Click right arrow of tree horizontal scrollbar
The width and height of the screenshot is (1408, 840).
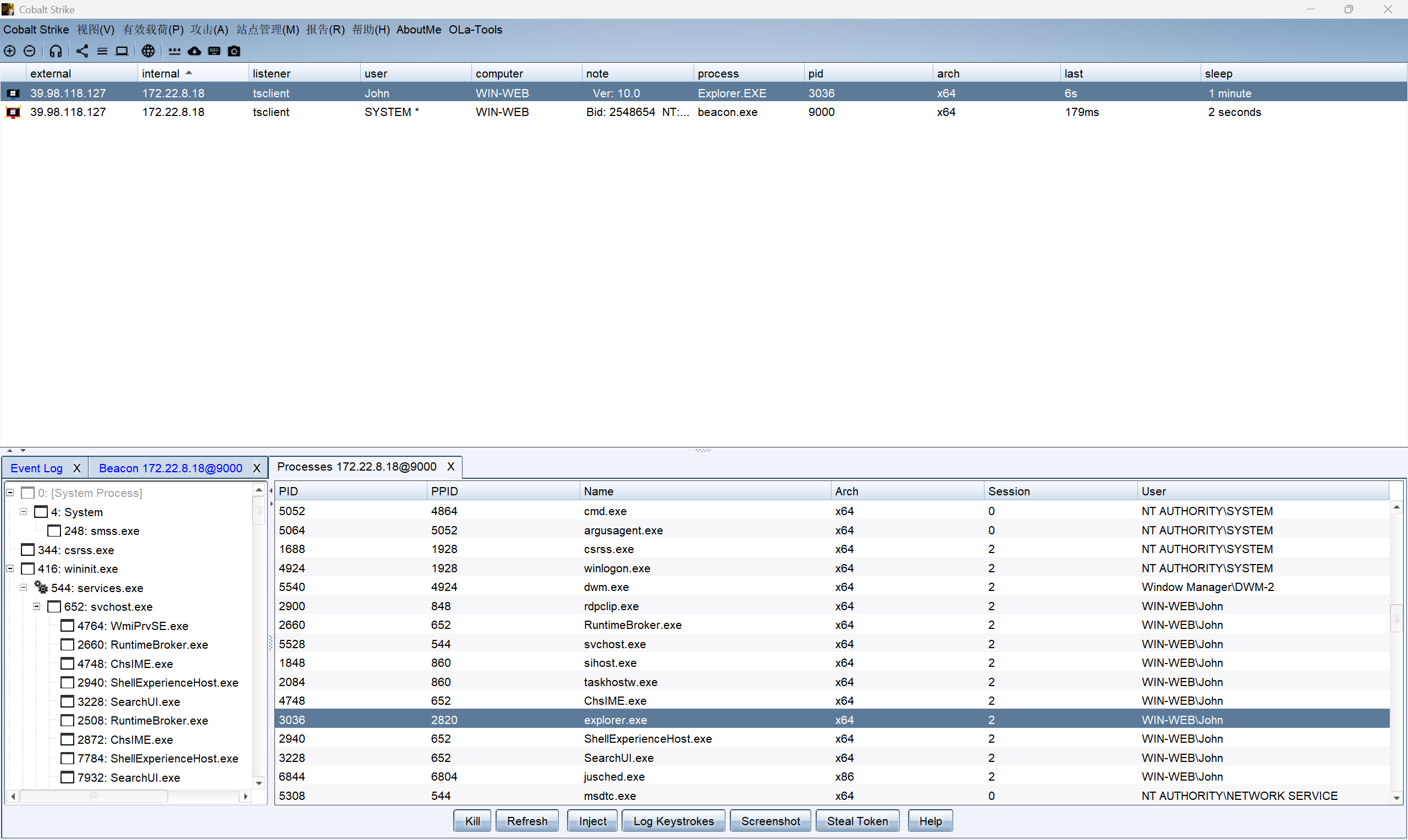click(x=245, y=796)
